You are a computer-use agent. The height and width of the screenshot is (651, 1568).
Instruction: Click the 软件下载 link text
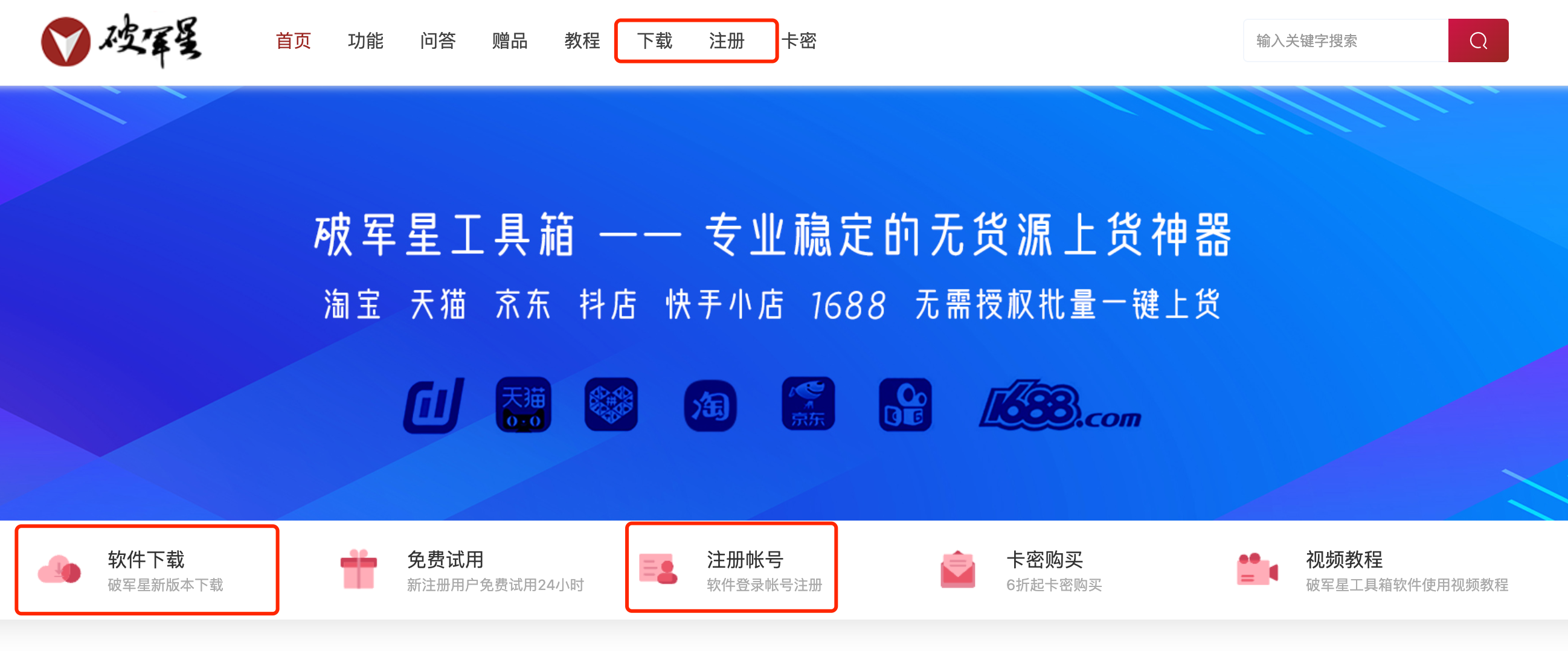[146, 559]
